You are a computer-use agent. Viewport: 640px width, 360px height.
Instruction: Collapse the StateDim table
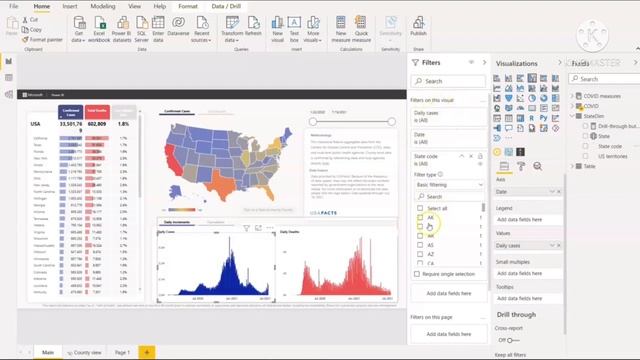click(x=572, y=116)
